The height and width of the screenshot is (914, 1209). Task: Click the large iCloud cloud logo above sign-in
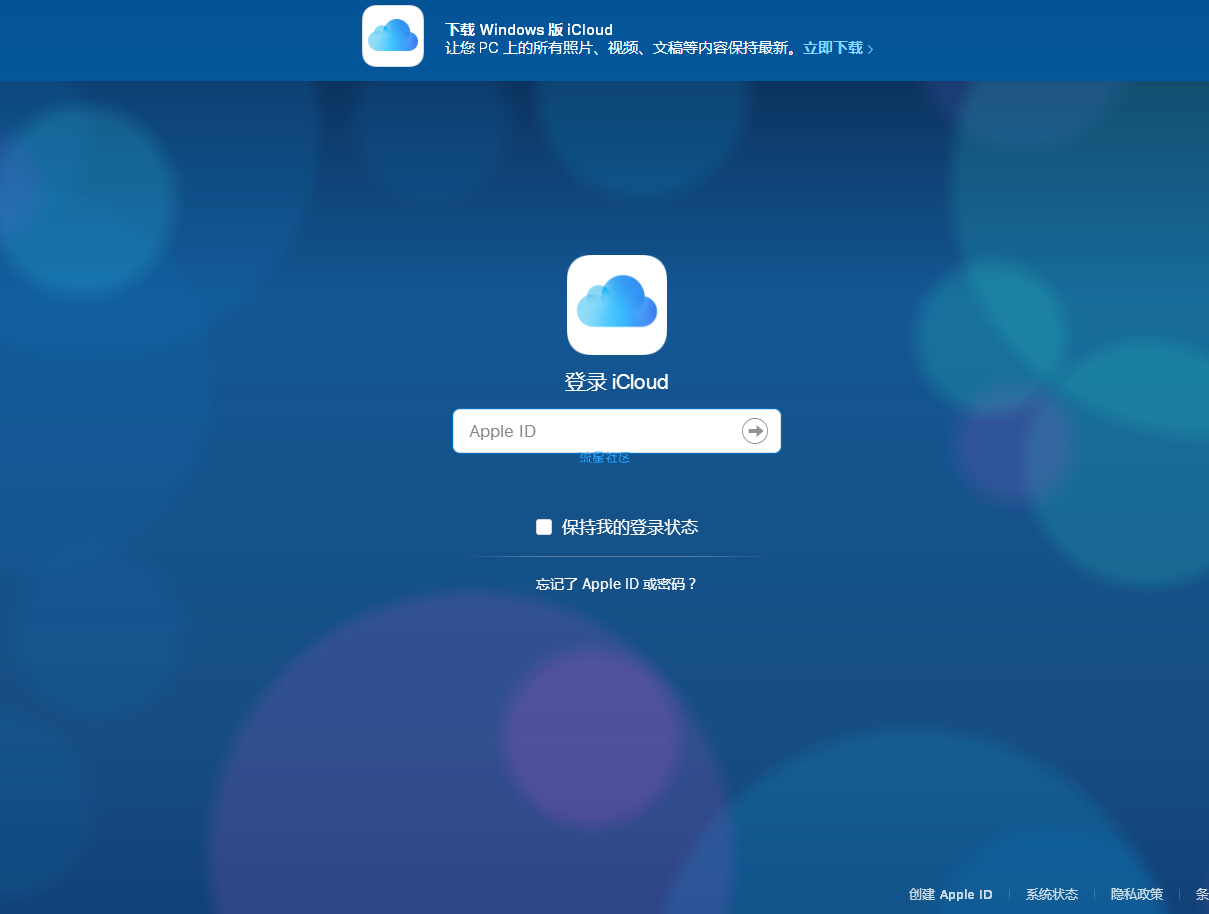(x=617, y=305)
